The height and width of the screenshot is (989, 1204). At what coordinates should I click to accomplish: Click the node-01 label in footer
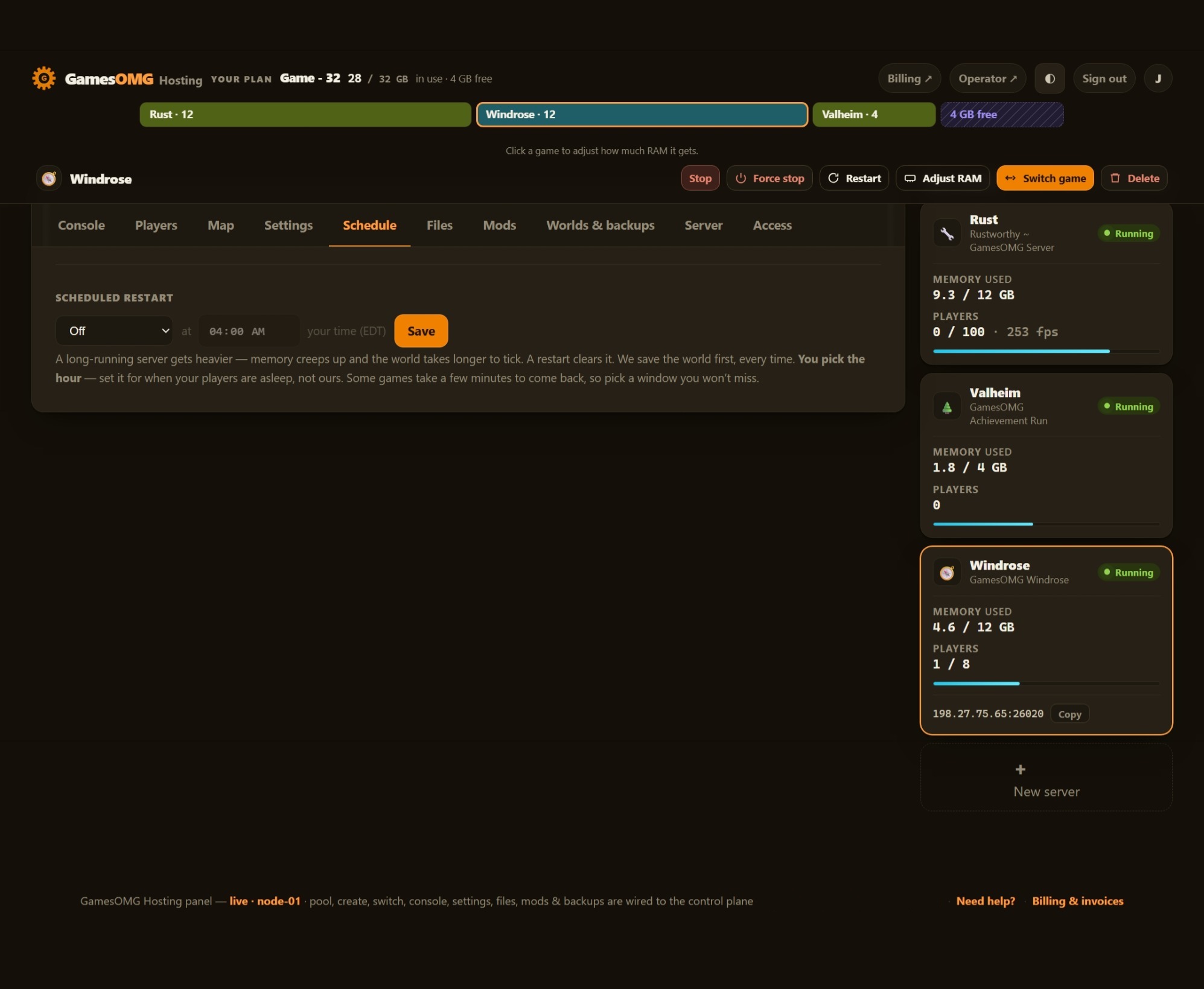[279, 901]
